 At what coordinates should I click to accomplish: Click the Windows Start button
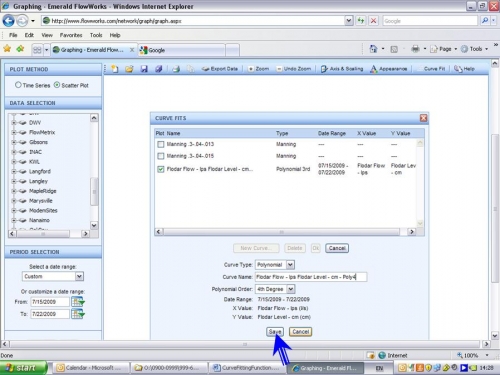click(23, 368)
